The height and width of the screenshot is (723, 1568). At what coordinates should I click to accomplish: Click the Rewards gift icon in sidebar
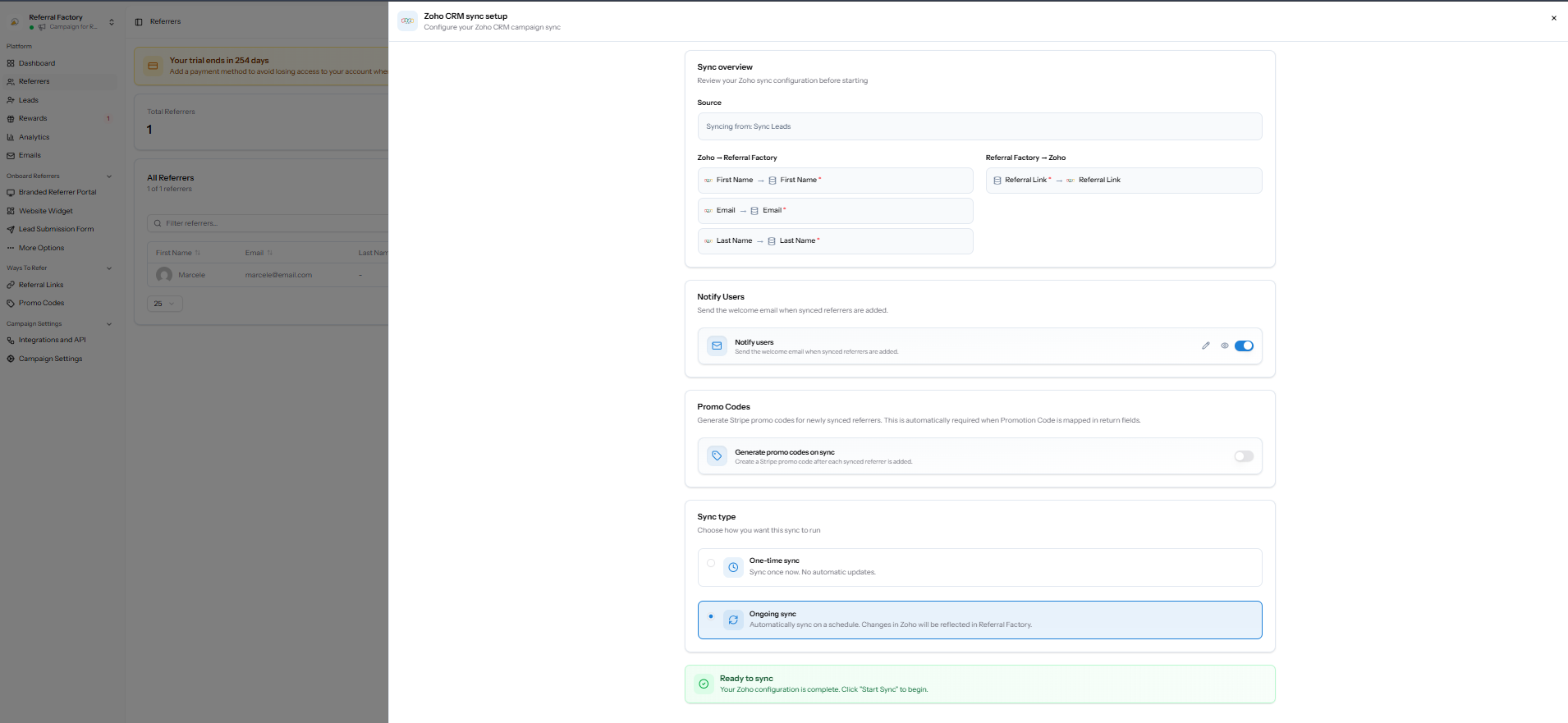[x=11, y=118]
